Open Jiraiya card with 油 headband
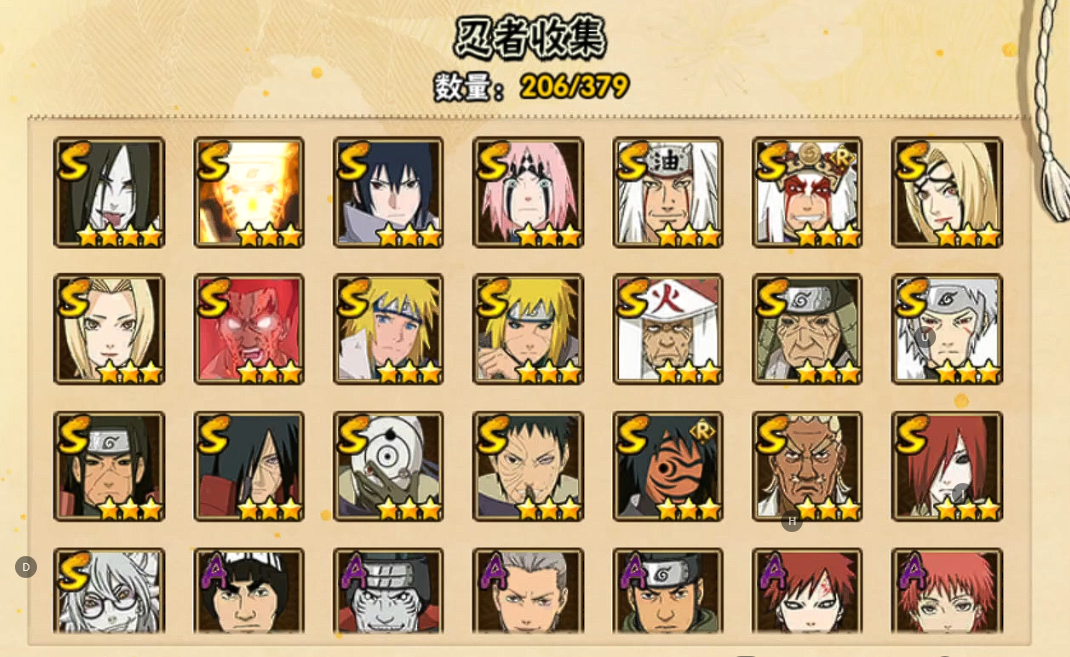The width and height of the screenshot is (1070, 657). point(667,192)
